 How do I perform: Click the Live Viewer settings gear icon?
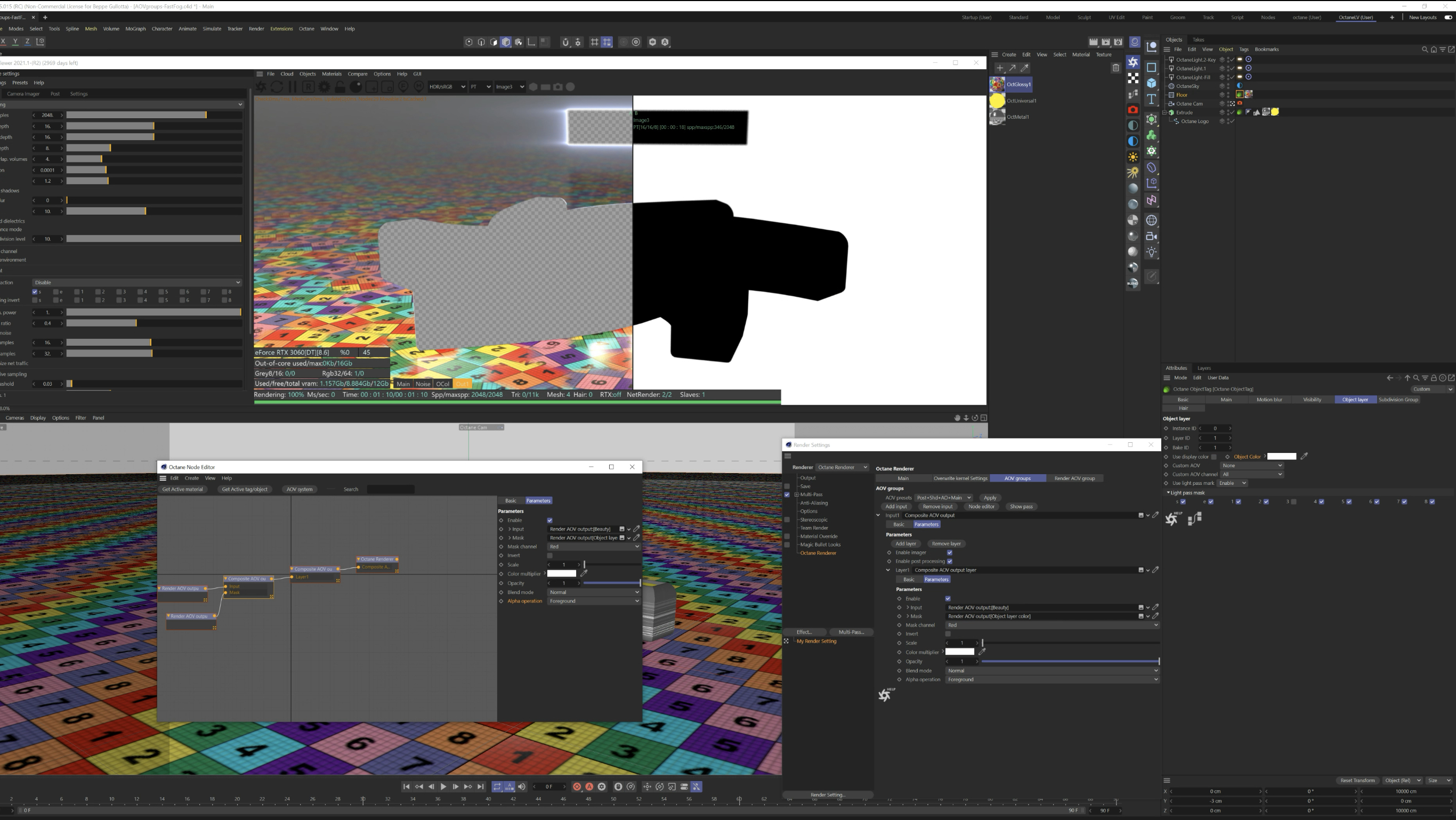point(325,87)
